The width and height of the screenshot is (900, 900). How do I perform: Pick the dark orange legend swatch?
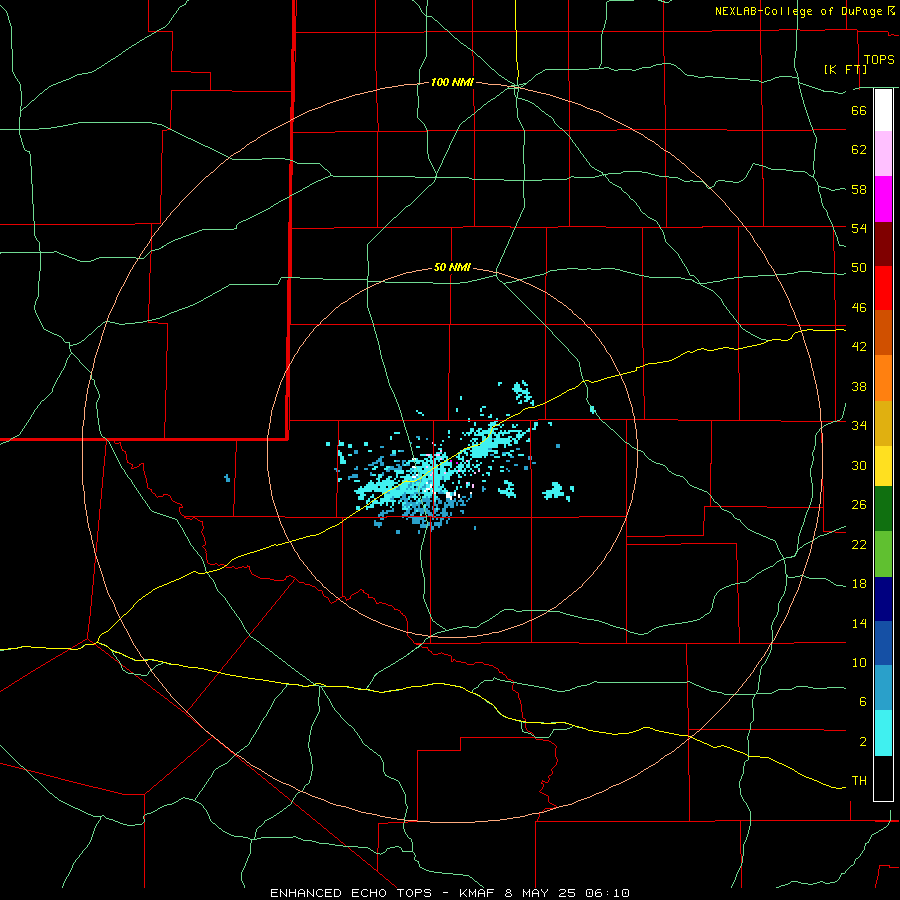[x=883, y=332]
